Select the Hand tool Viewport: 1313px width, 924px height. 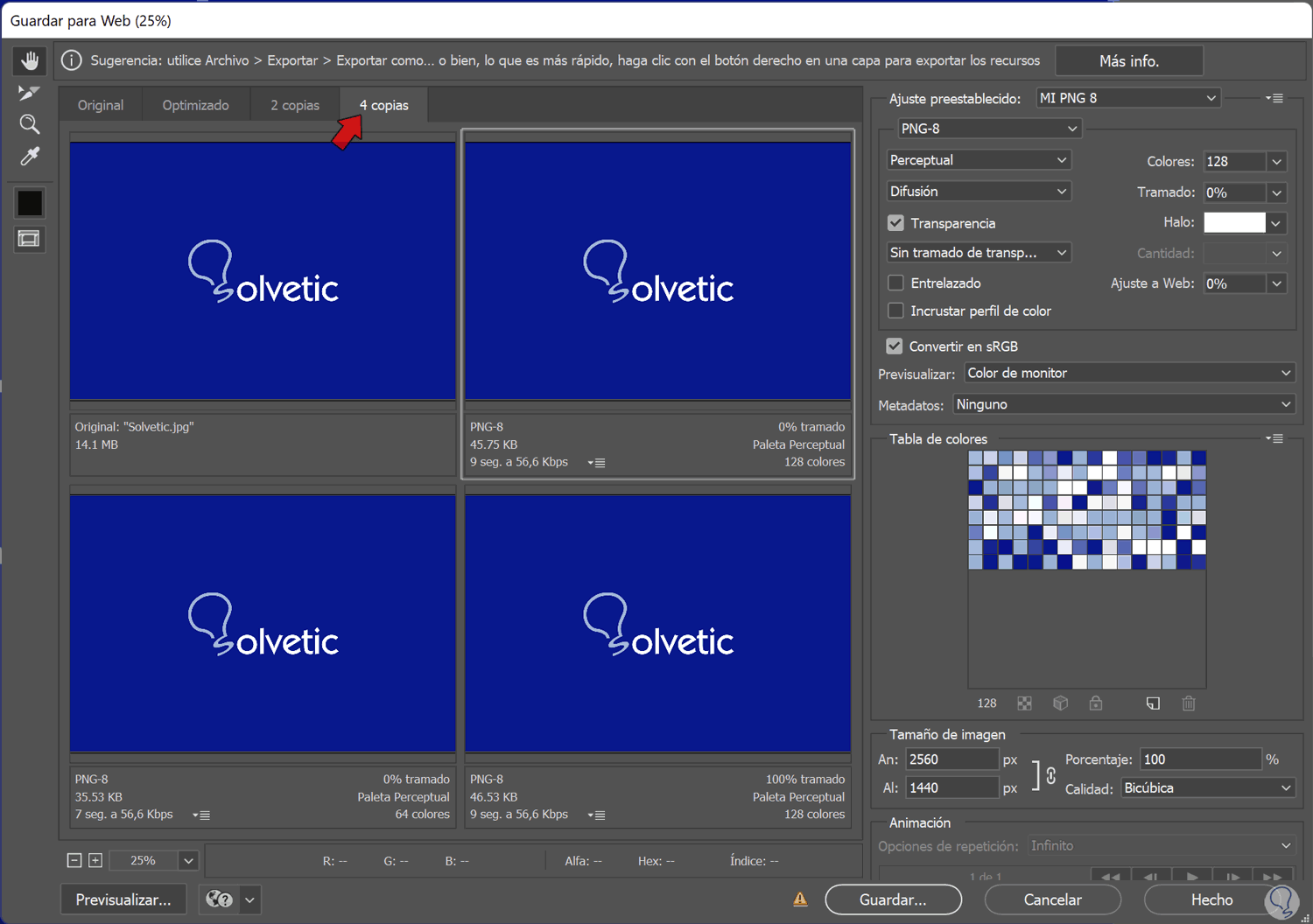point(30,60)
